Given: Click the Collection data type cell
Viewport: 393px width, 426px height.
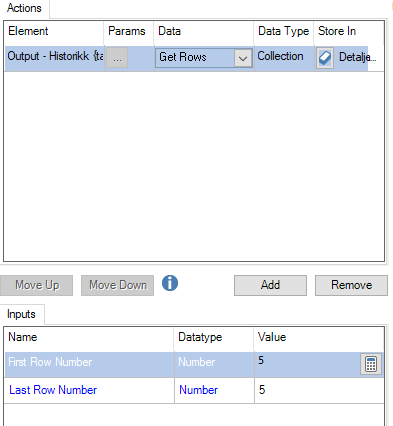Looking at the screenshot, I should pos(283,58).
